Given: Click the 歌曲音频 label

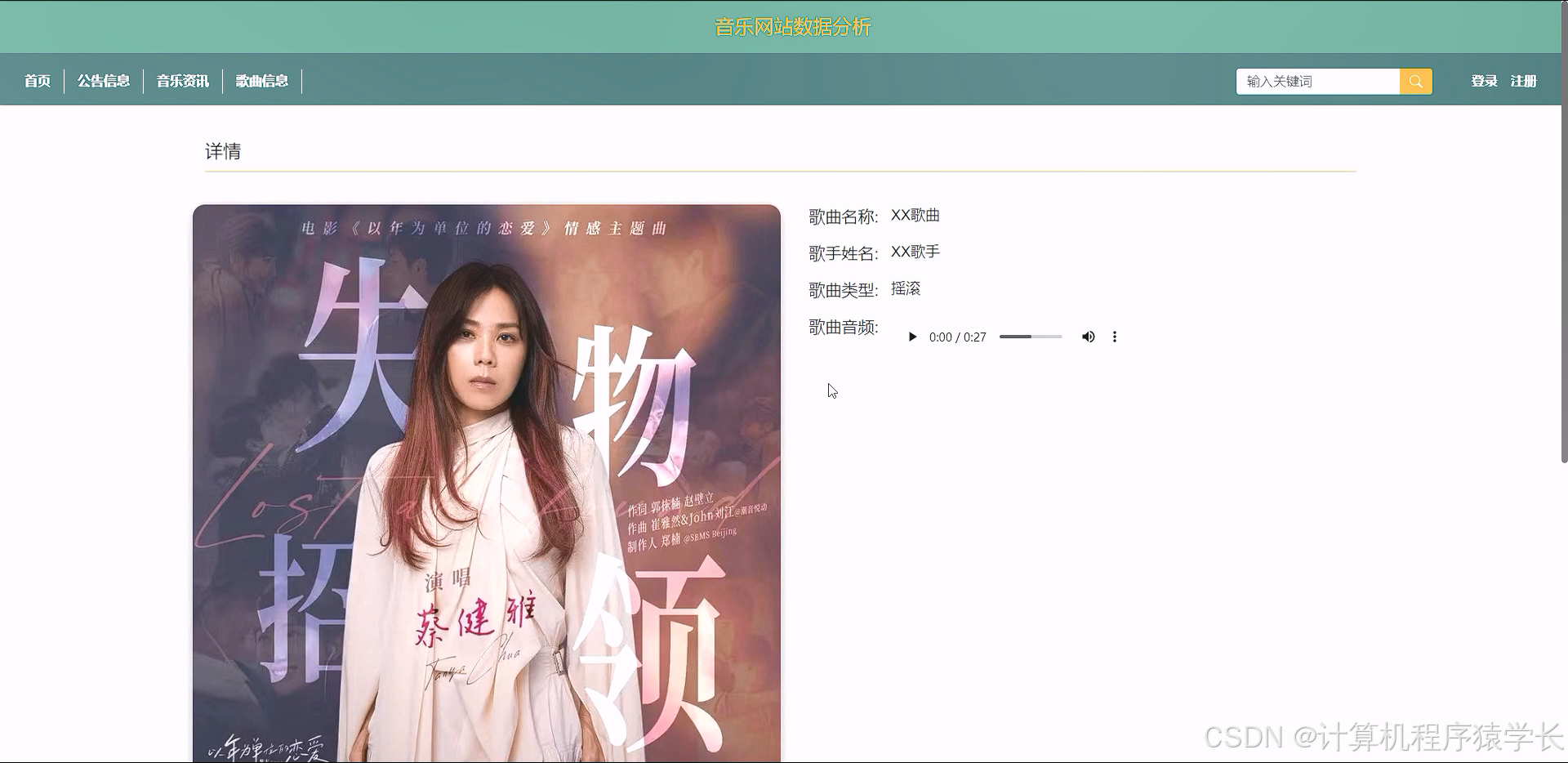Looking at the screenshot, I should click(x=844, y=327).
